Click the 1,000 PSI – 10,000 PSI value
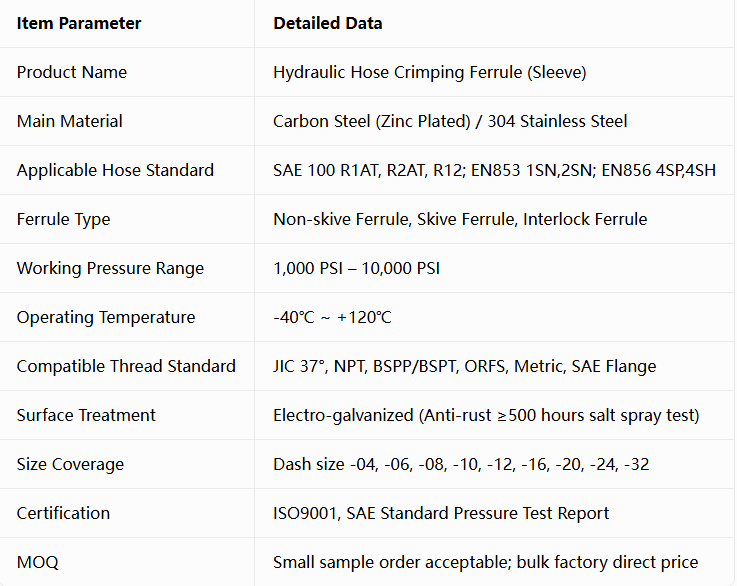 click(x=357, y=268)
